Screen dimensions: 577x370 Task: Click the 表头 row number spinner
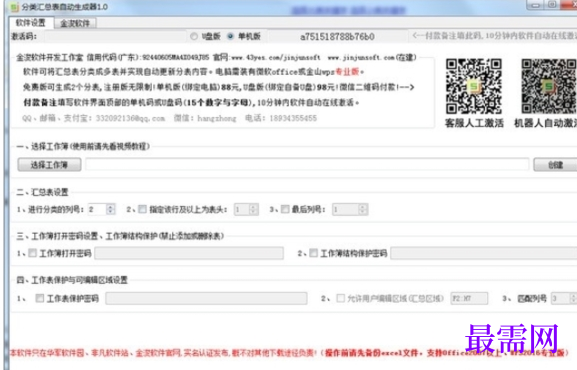coord(246,209)
